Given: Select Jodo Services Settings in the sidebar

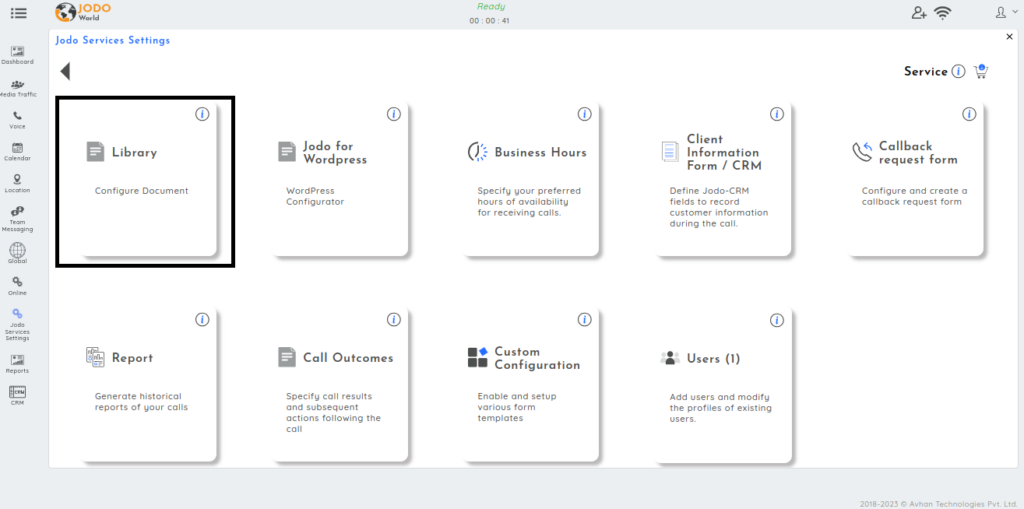Looking at the screenshot, I should [x=18, y=325].
